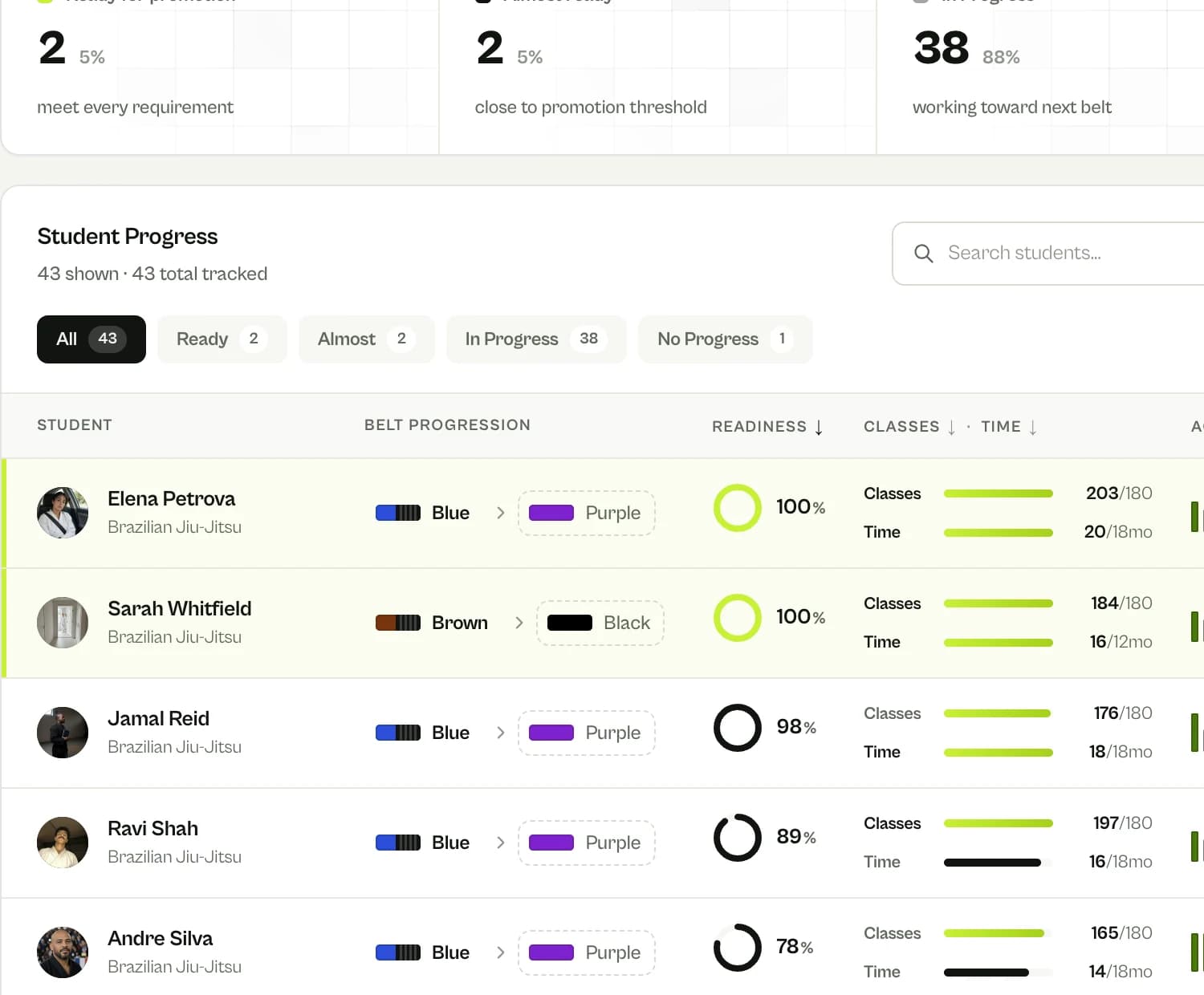Click Elena Petrova's blue belt icon

point(398,513)
